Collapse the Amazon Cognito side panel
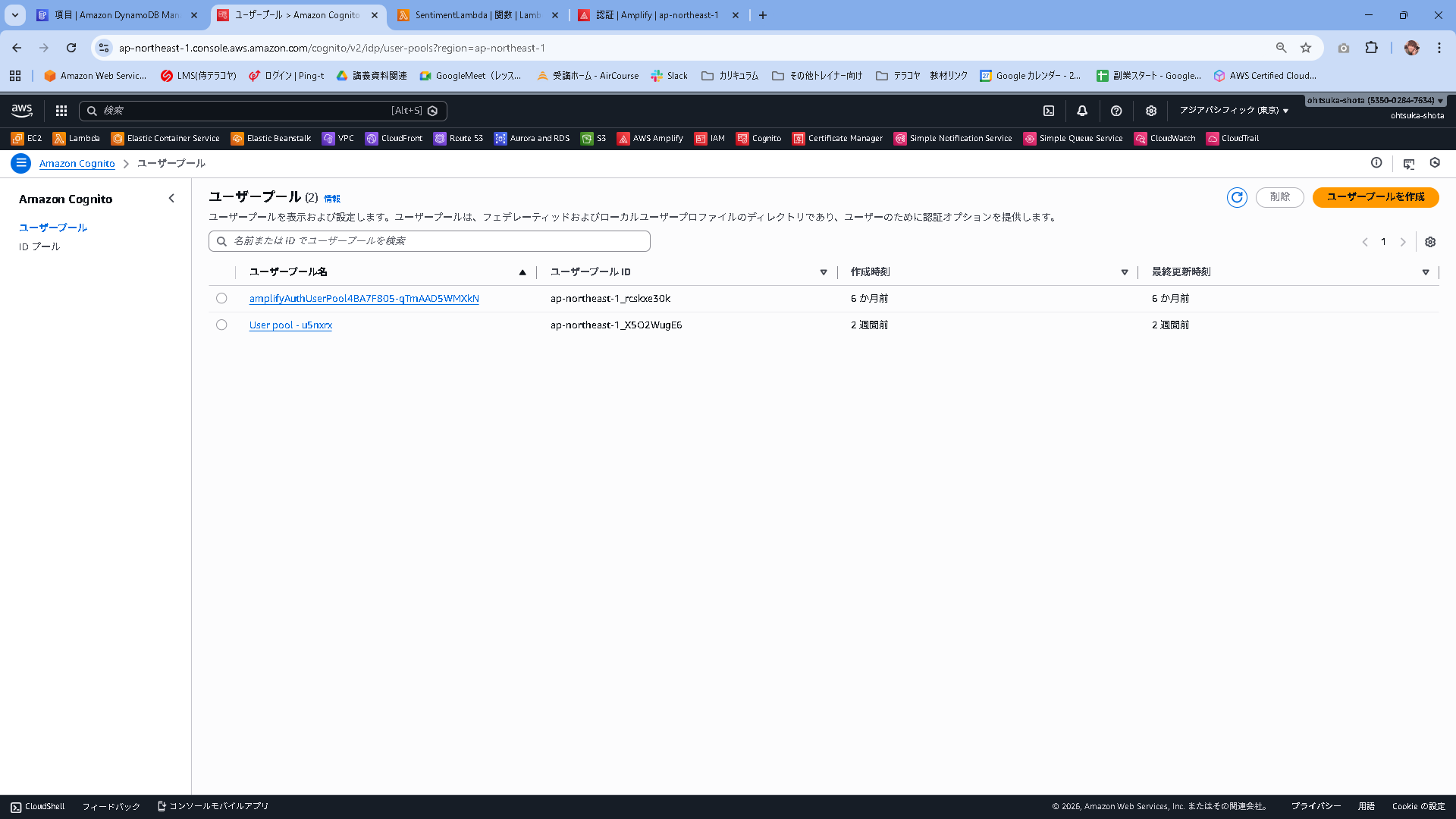 pyautogui.click(x=171, y=199)
